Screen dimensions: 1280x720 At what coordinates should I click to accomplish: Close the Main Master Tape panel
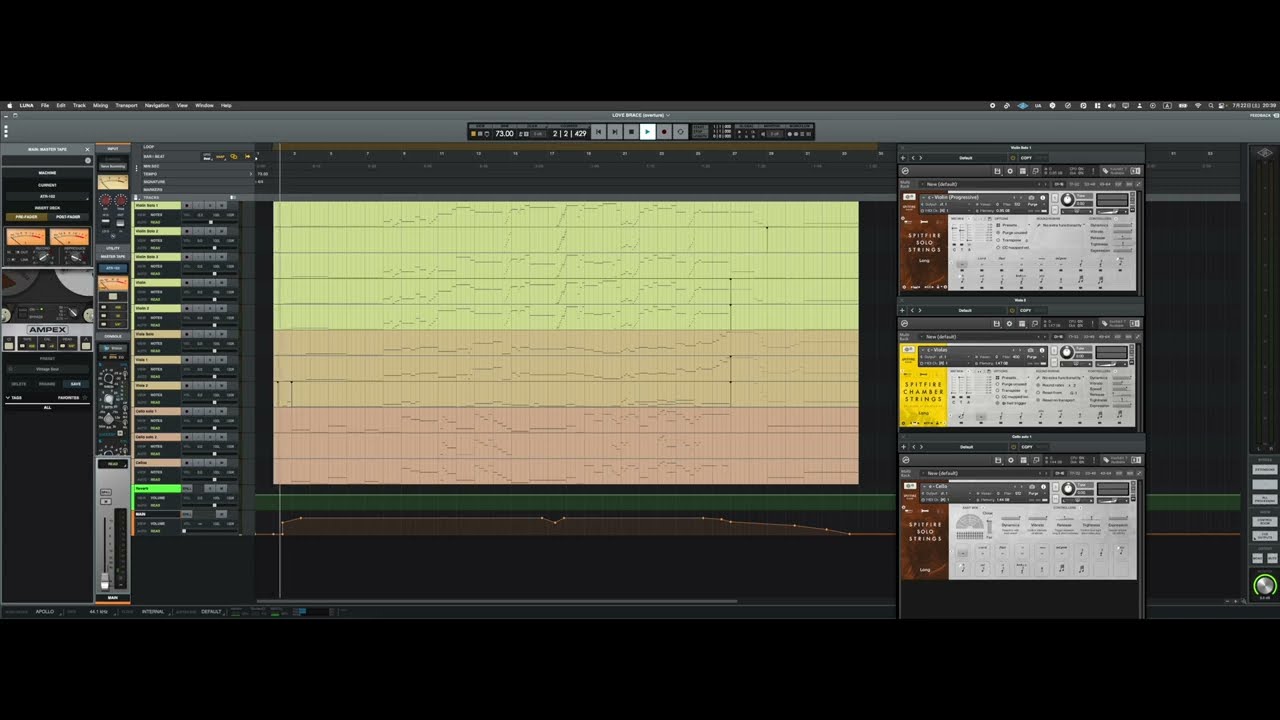coord(87,149)
